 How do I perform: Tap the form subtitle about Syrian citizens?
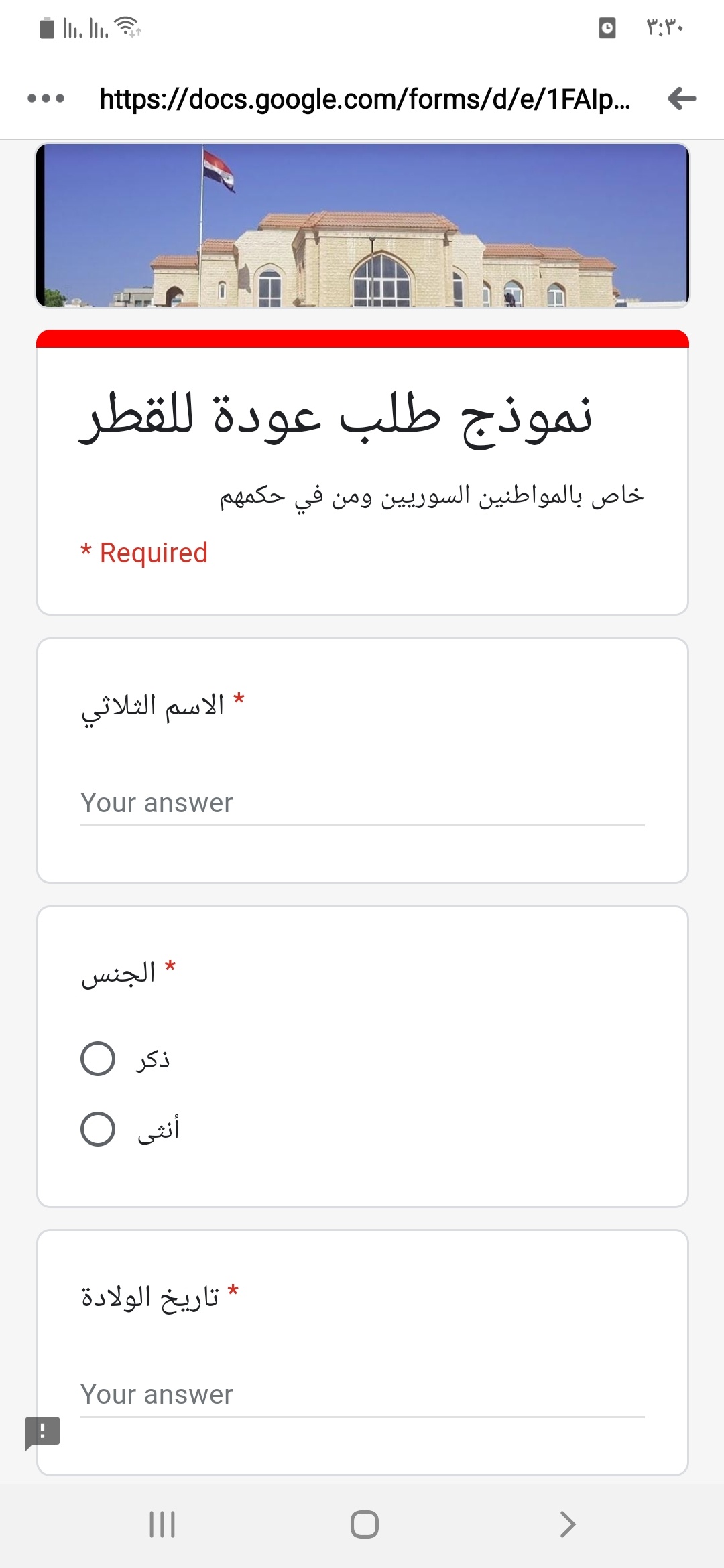point(432,497)
